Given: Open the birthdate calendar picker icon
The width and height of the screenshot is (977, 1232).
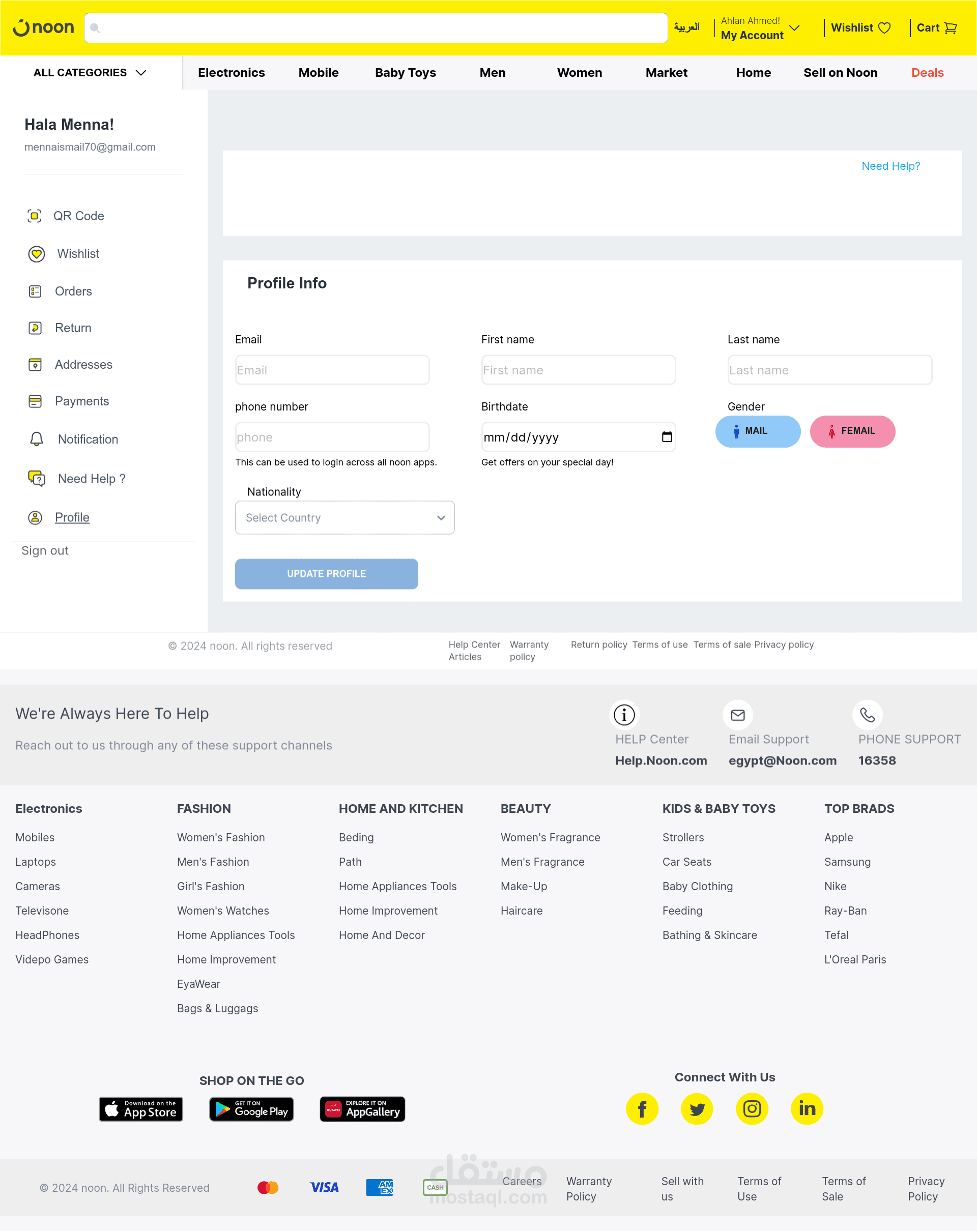Looking at the screenshot, I should [667, 437].
